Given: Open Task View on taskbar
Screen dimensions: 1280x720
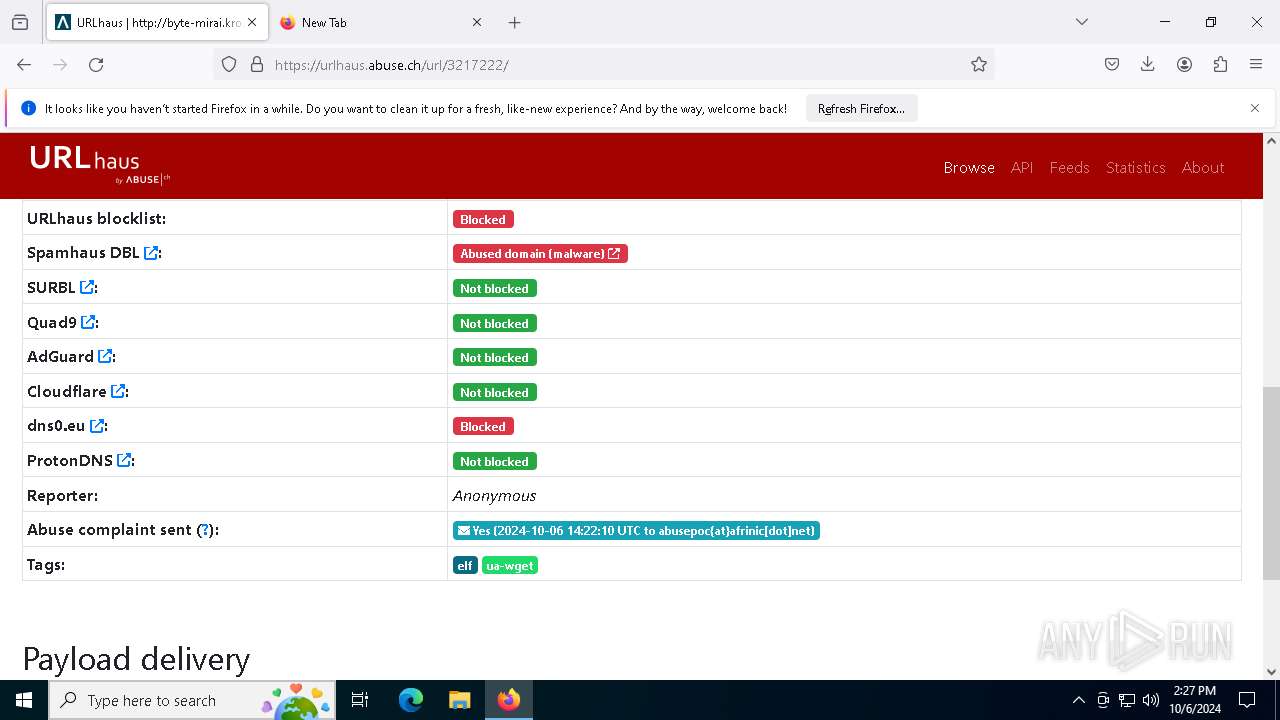Looking at the screenshot, I should click(361, 700).
